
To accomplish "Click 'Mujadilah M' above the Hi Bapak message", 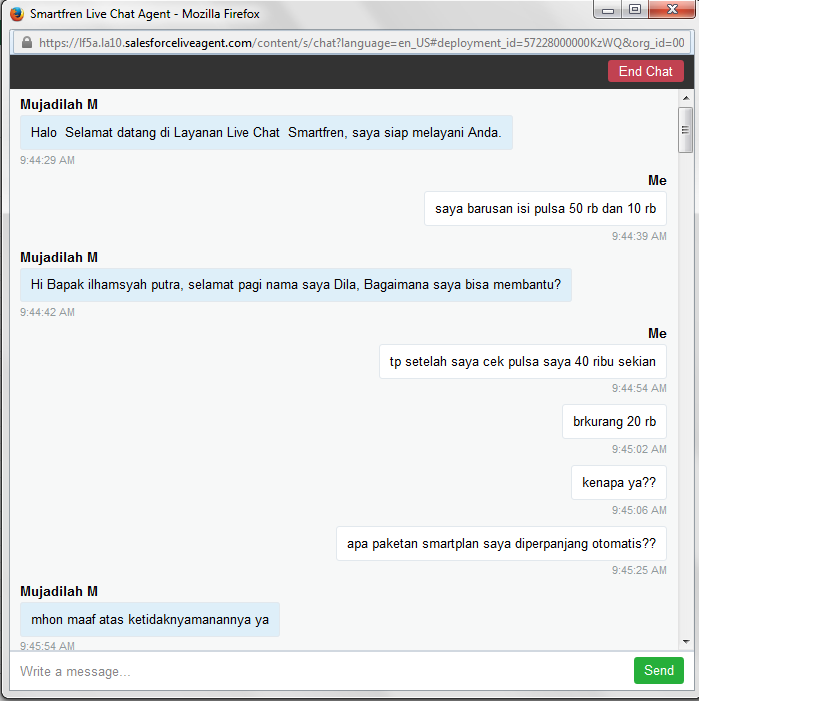I will pyautogui.click(x=59, y=258).
